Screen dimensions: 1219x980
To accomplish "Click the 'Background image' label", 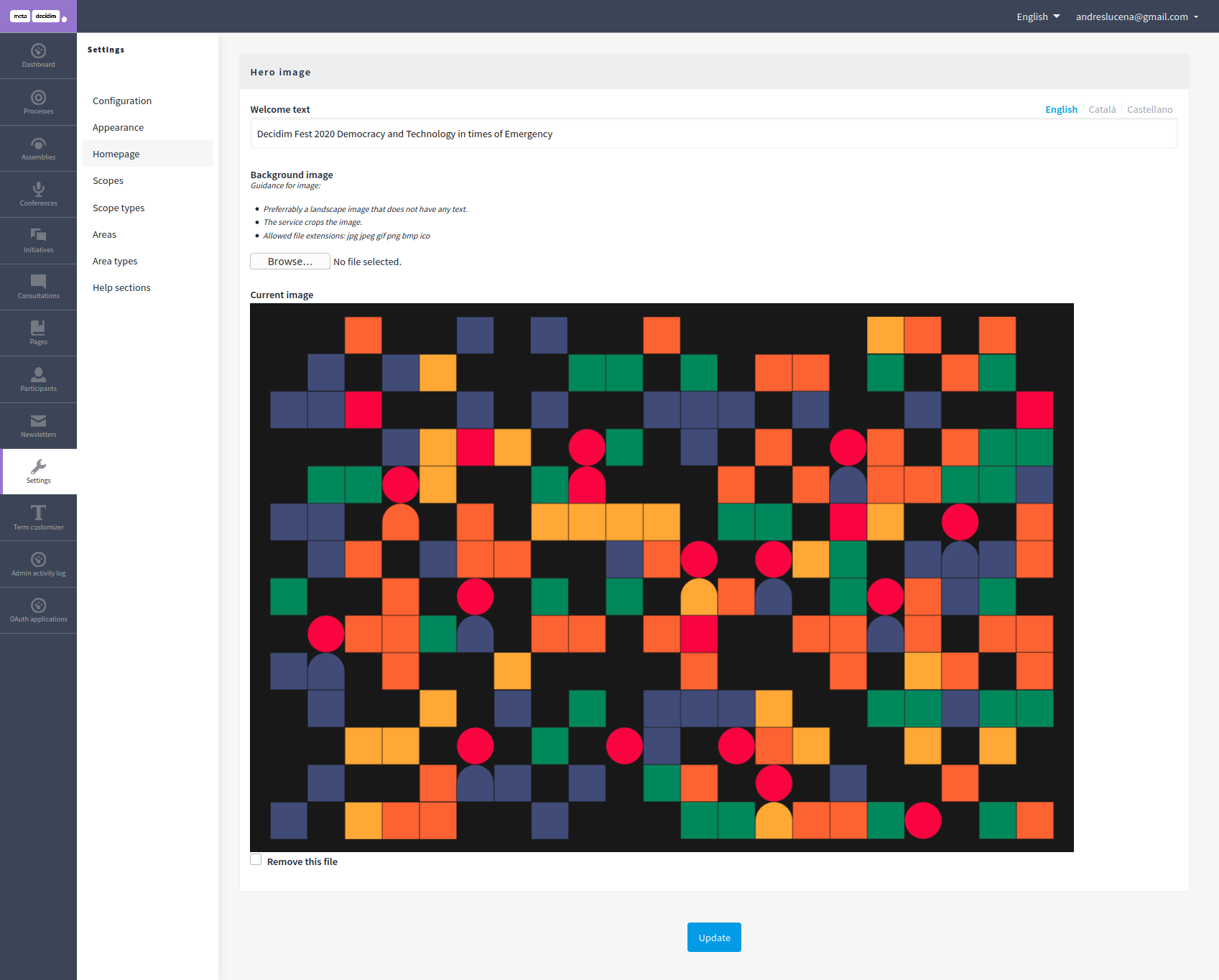I will pos(292,175).
